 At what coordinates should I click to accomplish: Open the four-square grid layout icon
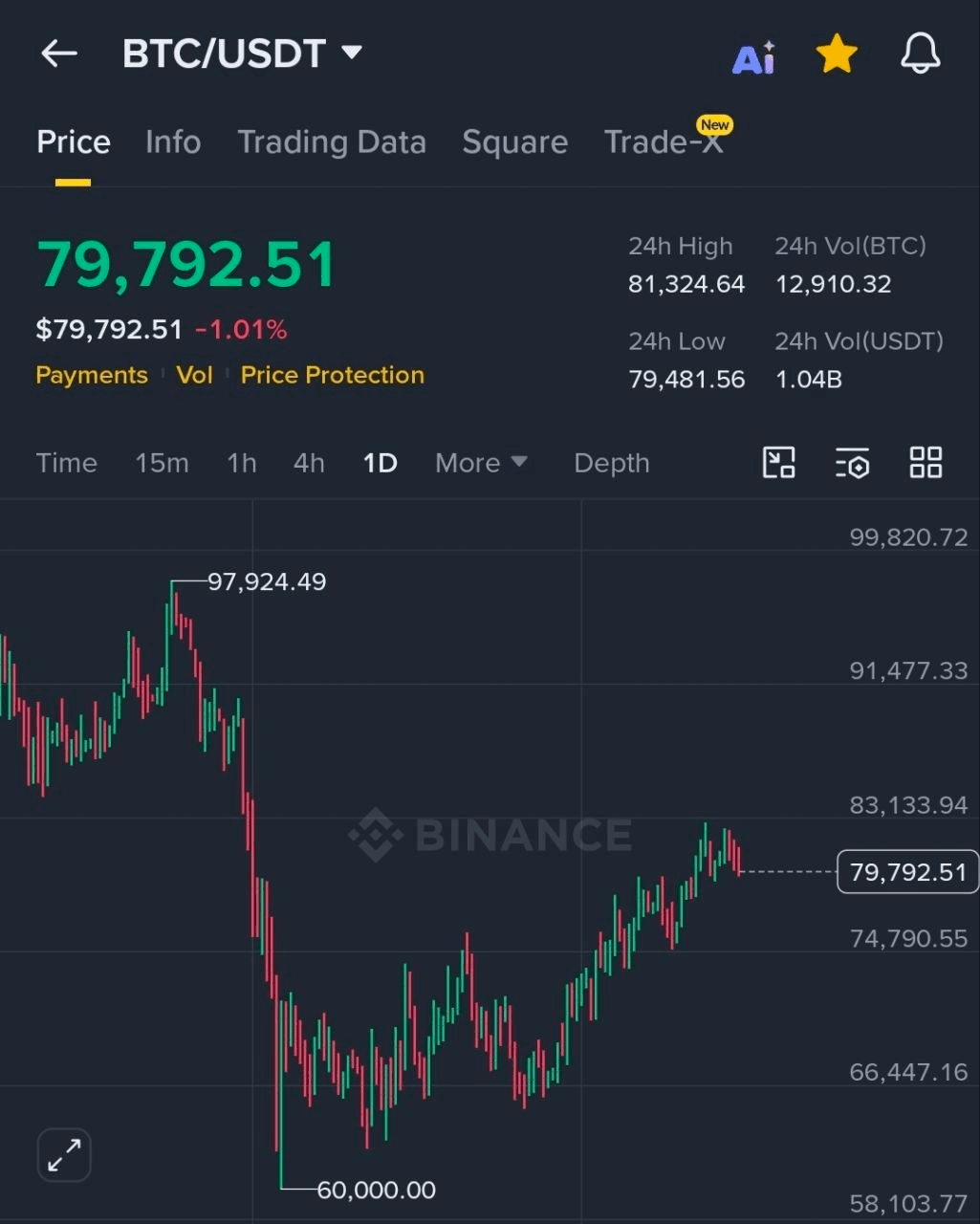click(926, 463)
